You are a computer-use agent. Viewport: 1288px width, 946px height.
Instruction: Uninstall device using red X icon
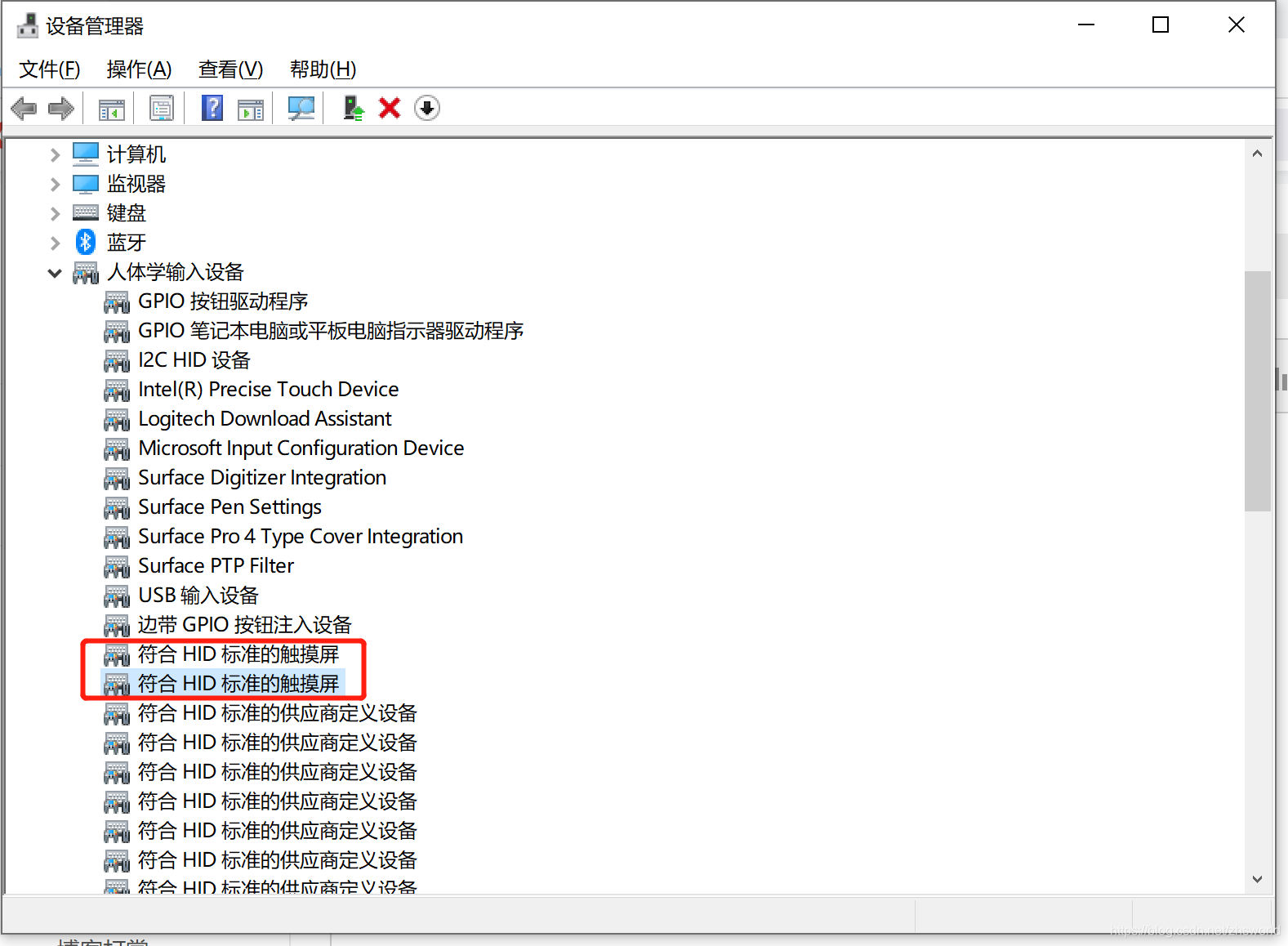click(390, 108)
